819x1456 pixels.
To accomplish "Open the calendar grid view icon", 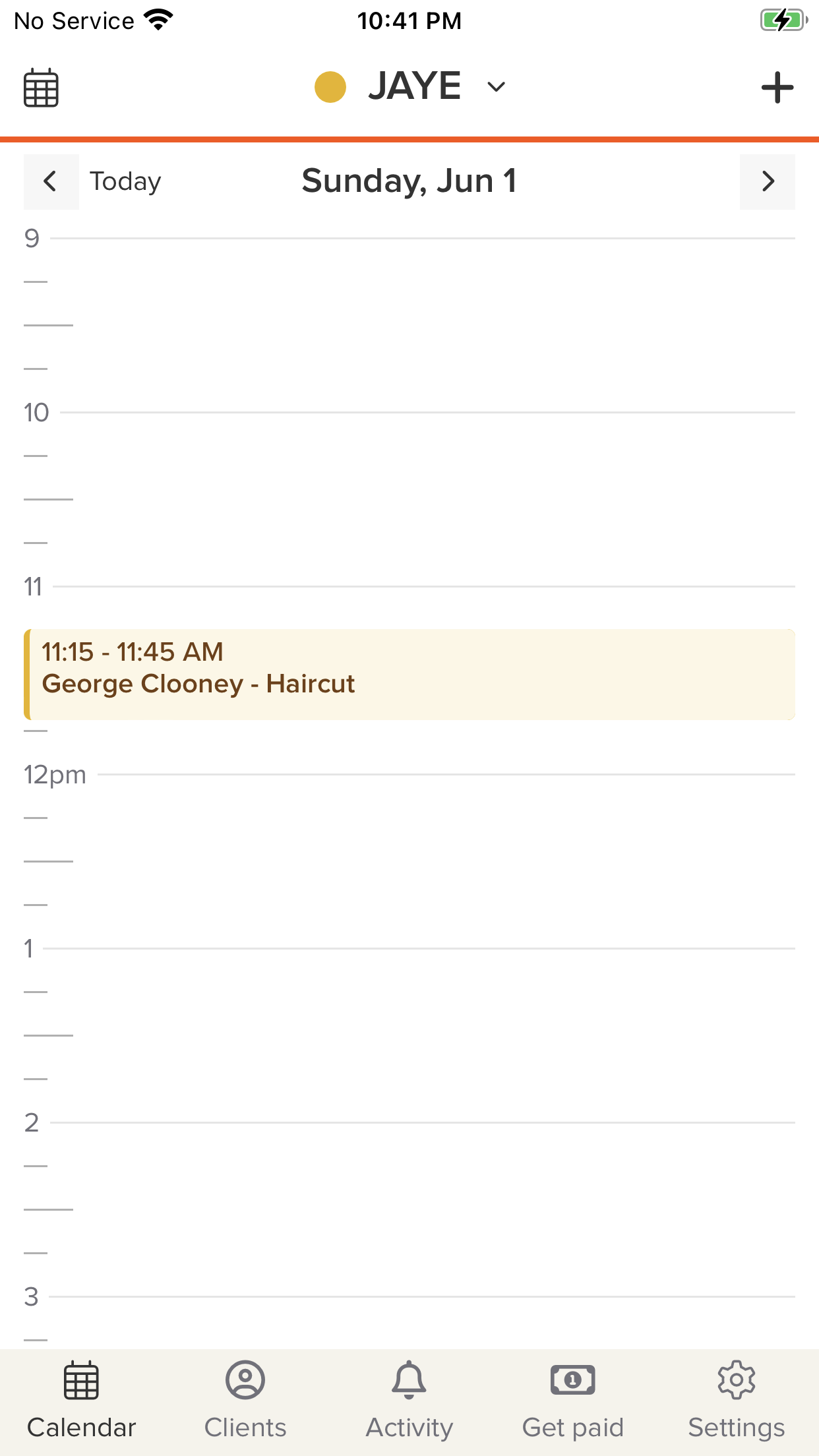I will [41, 88].
